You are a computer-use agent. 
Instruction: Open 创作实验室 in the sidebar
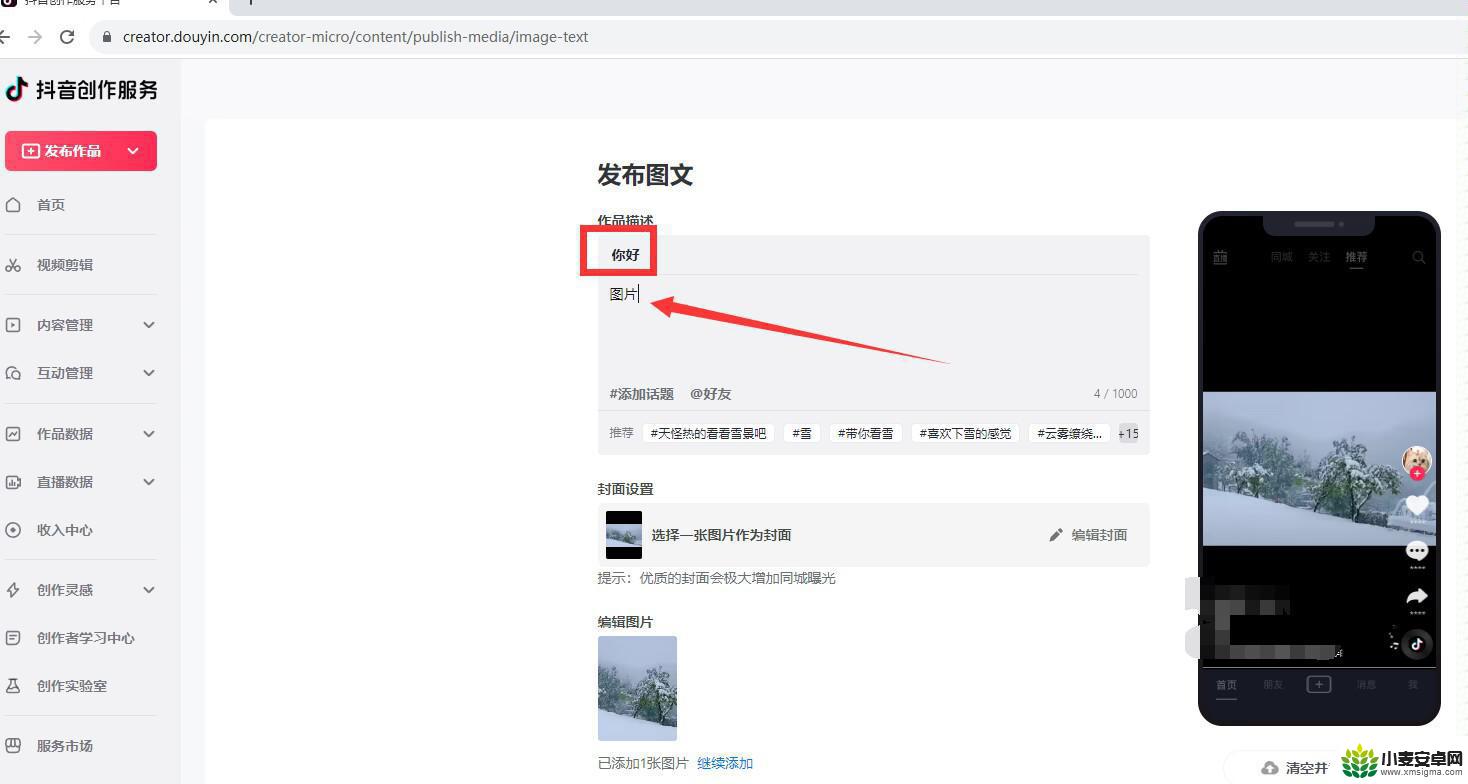pos(72,686)
